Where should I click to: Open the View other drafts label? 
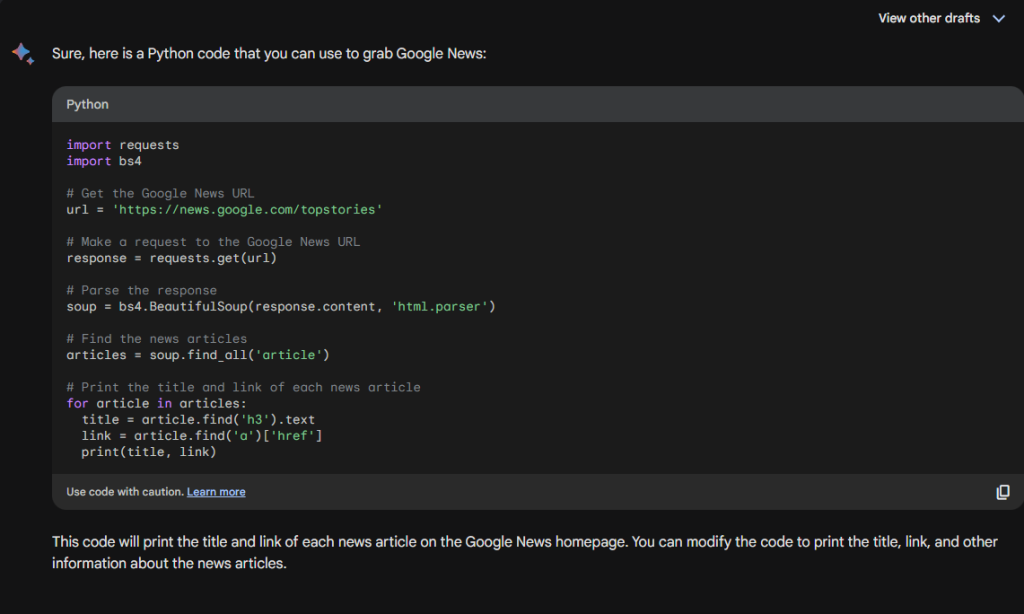(929, 18)
